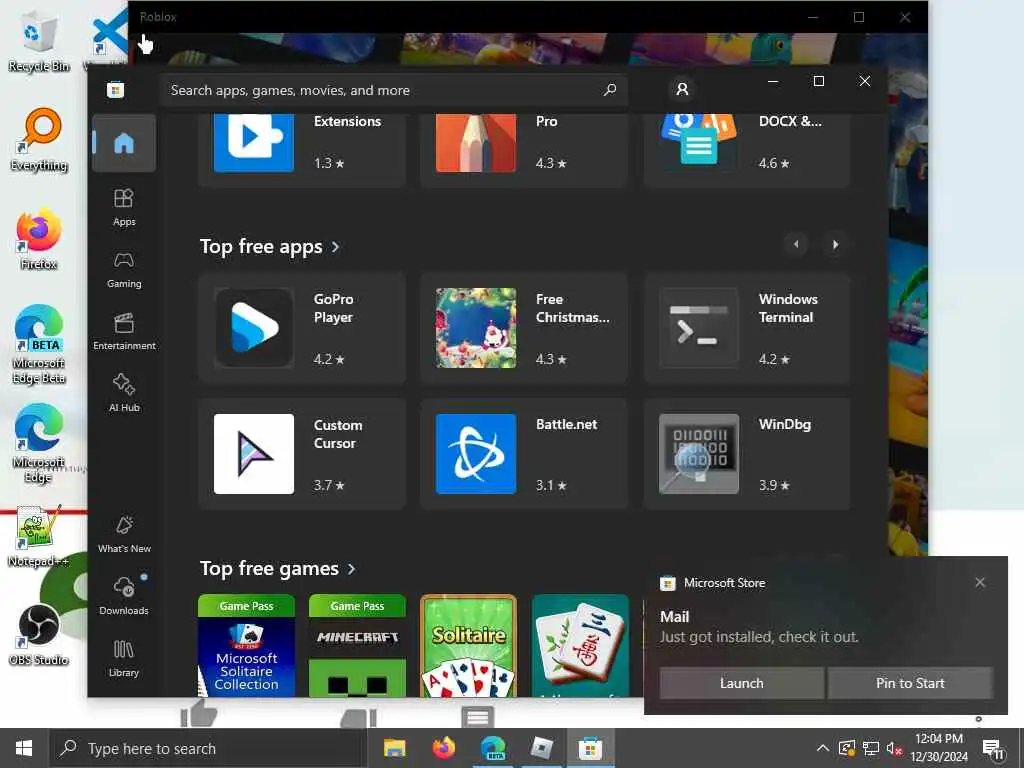Expand the Top free games section chevron
Viewport: 1024px width, 768px height.
[352, 569]
